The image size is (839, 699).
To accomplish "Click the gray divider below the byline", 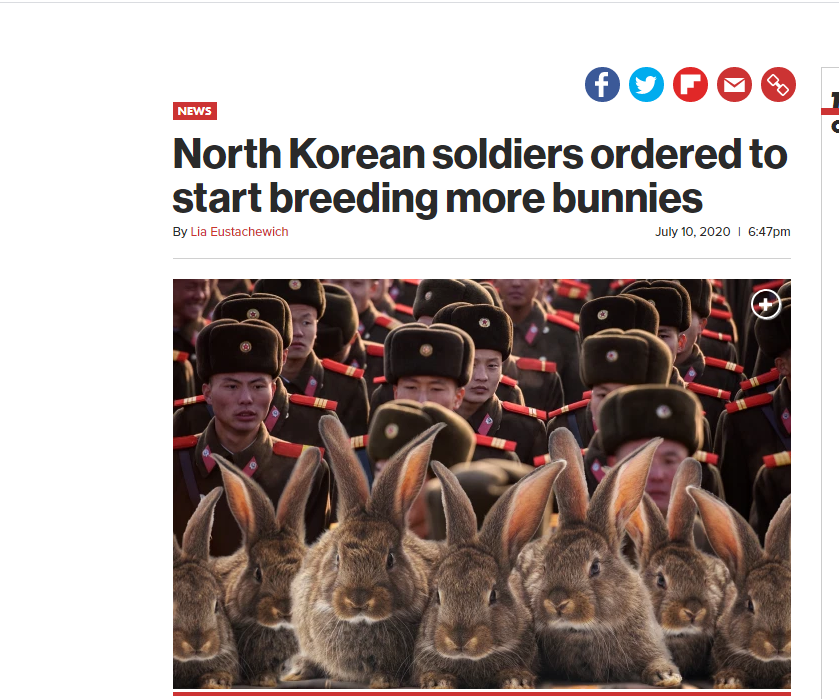I will pos(482,259).
